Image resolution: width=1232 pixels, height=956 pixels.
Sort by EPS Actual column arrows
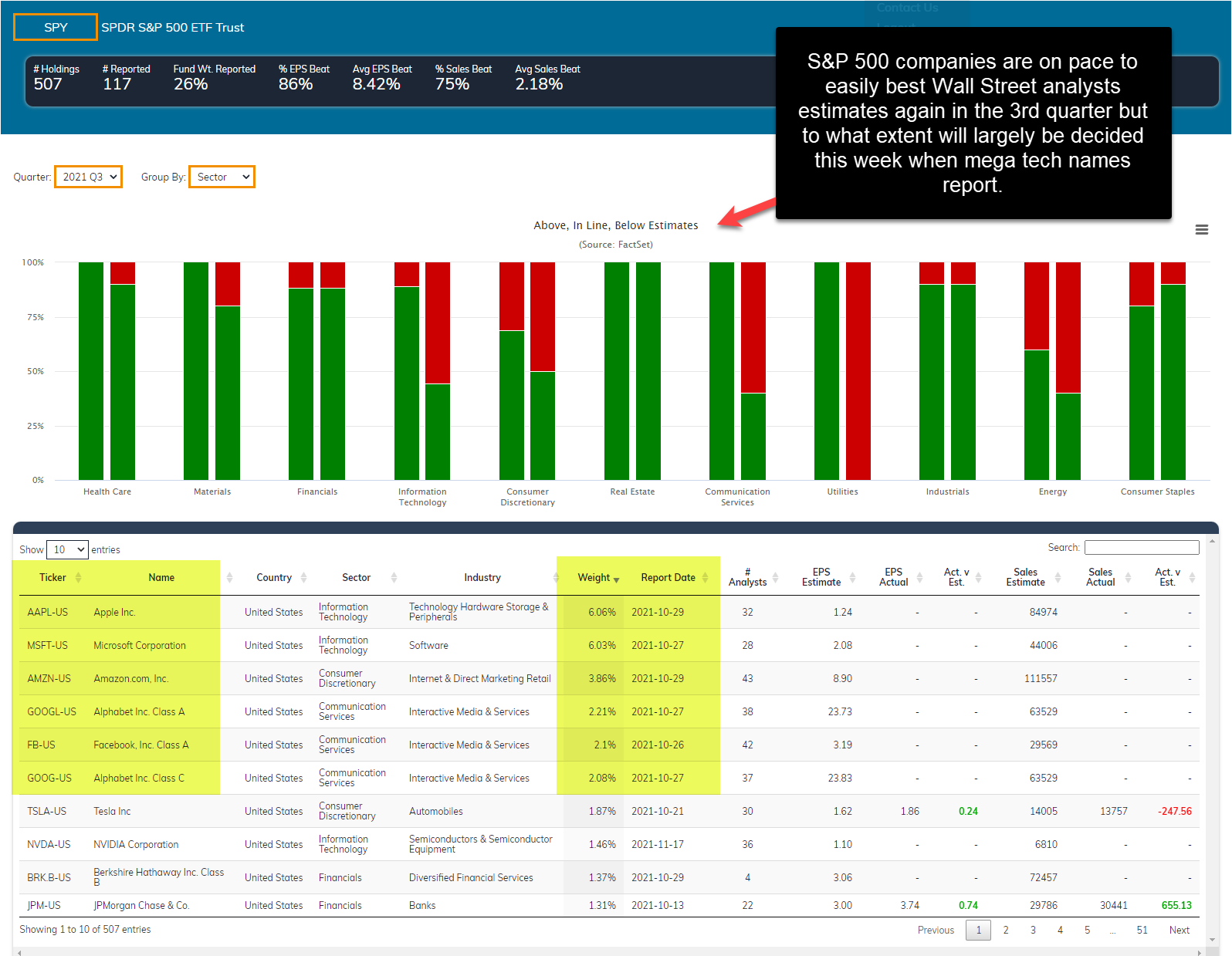919,578
